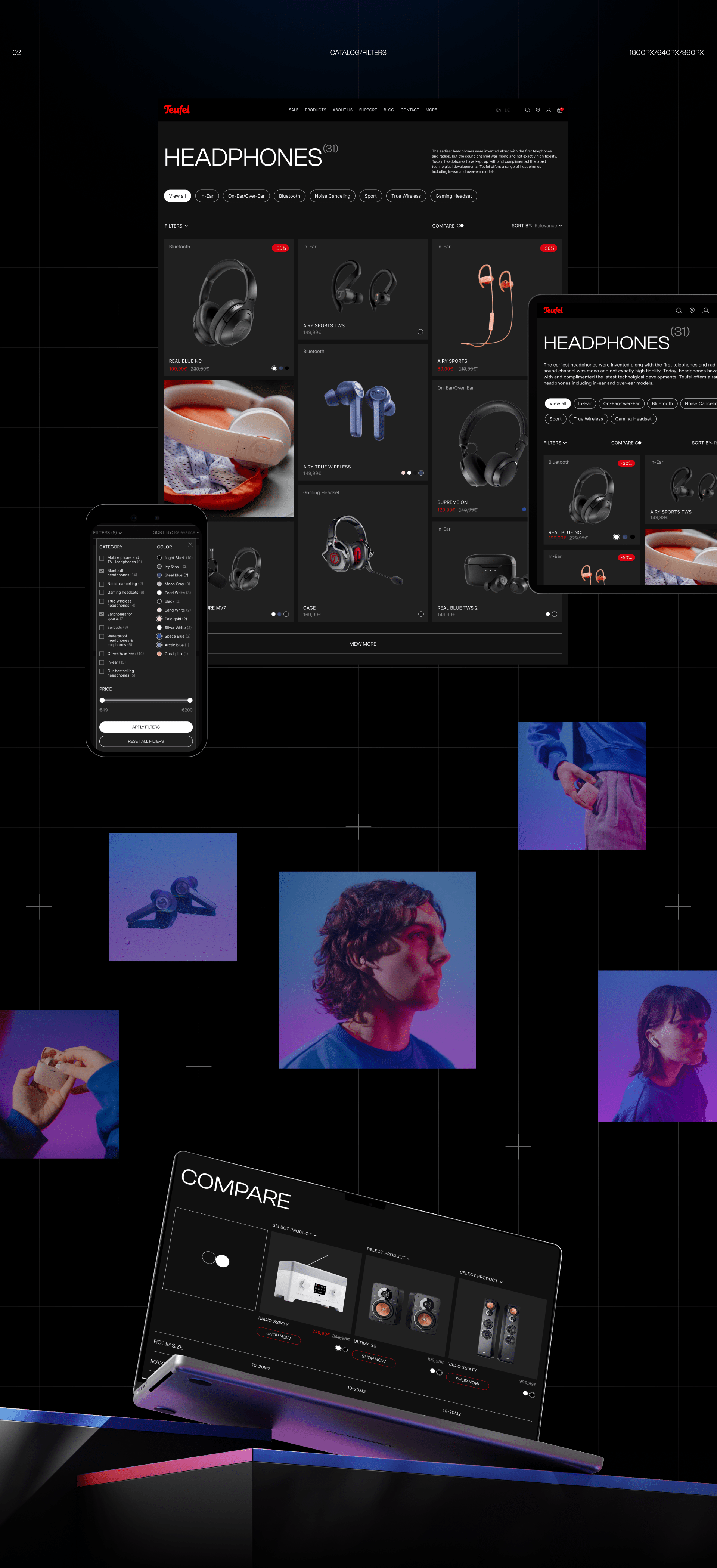The image size is (717, 1568).
Task: Open the shopping cart icon in desktop header
Action: click(x=560, y=110)
